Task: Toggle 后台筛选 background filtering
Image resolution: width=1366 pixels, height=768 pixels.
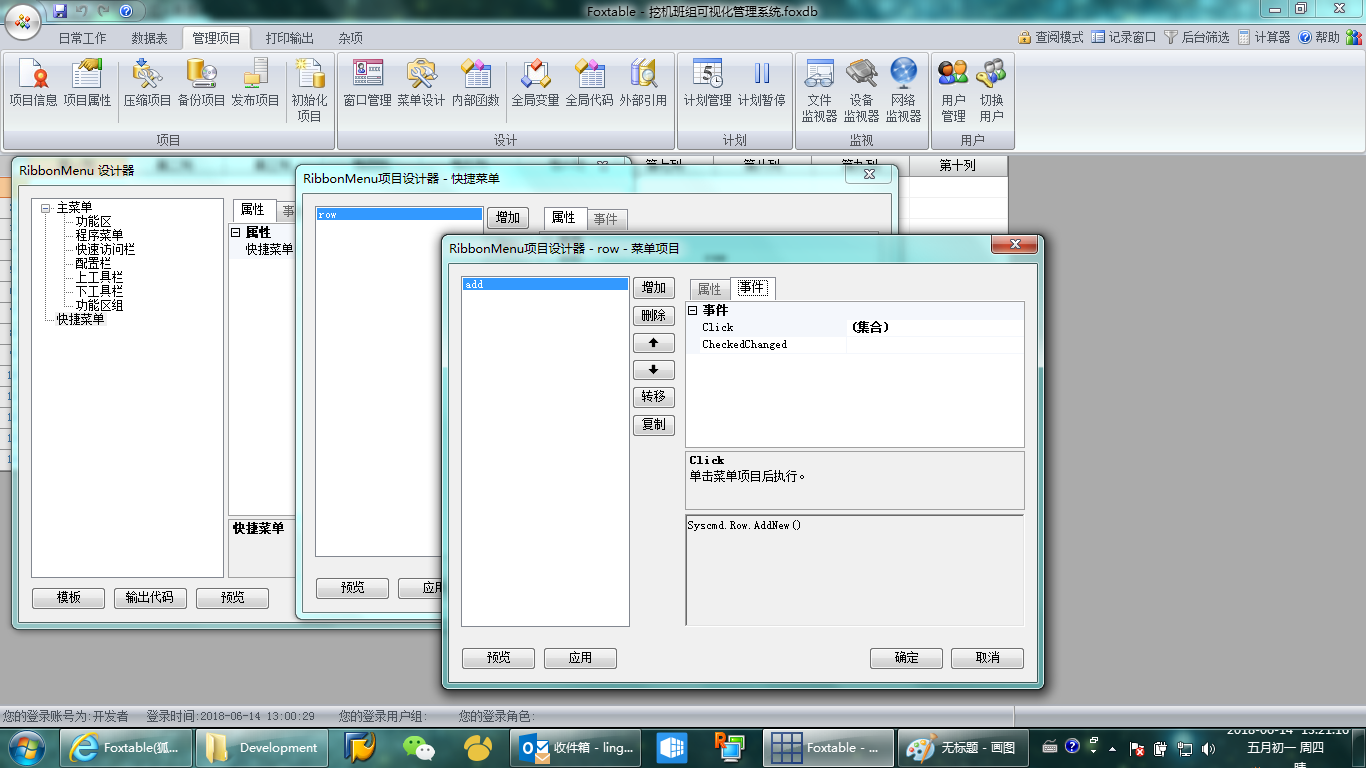Action: (1196, 37)
